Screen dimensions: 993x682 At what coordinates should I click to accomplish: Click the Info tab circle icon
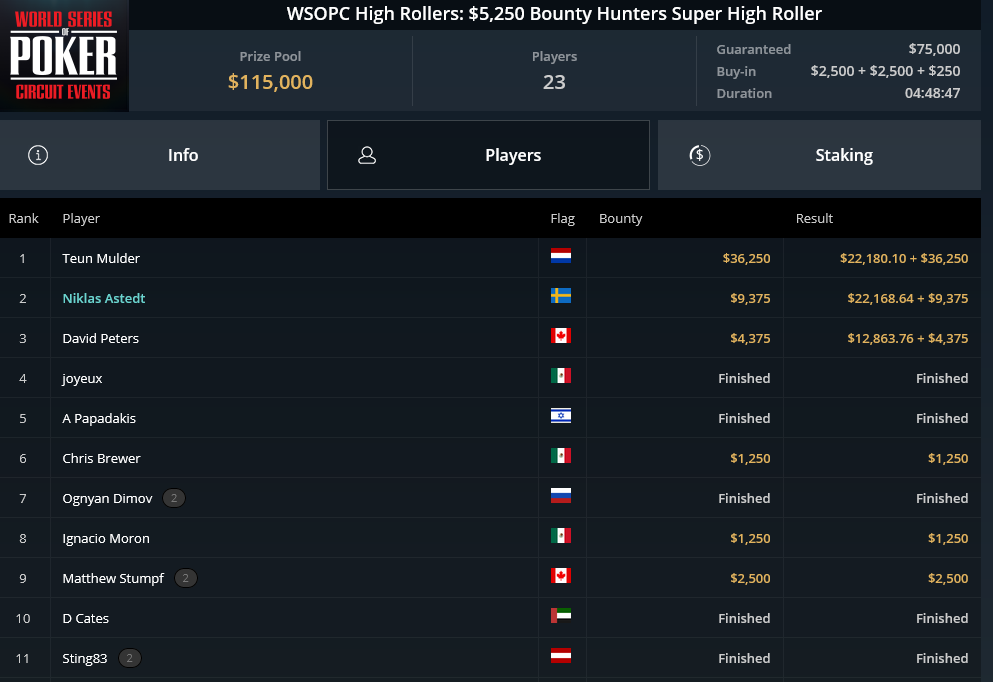tap(38, 155)
